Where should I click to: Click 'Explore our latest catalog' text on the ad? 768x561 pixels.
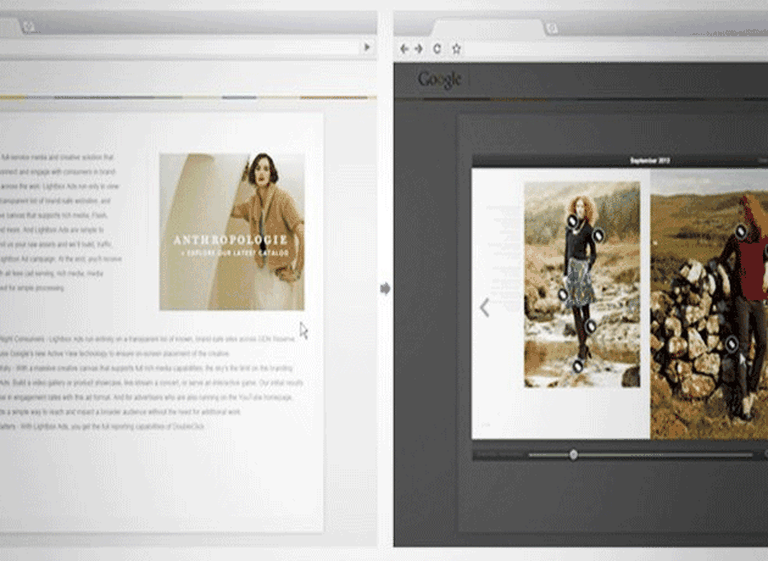(x=235, y=253)
